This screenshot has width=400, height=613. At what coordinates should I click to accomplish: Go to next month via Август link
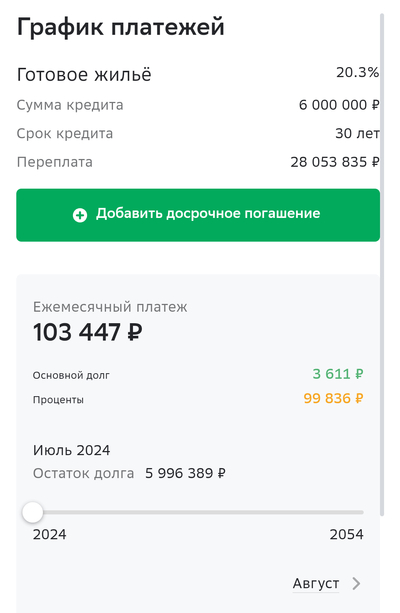coord(316,583)
